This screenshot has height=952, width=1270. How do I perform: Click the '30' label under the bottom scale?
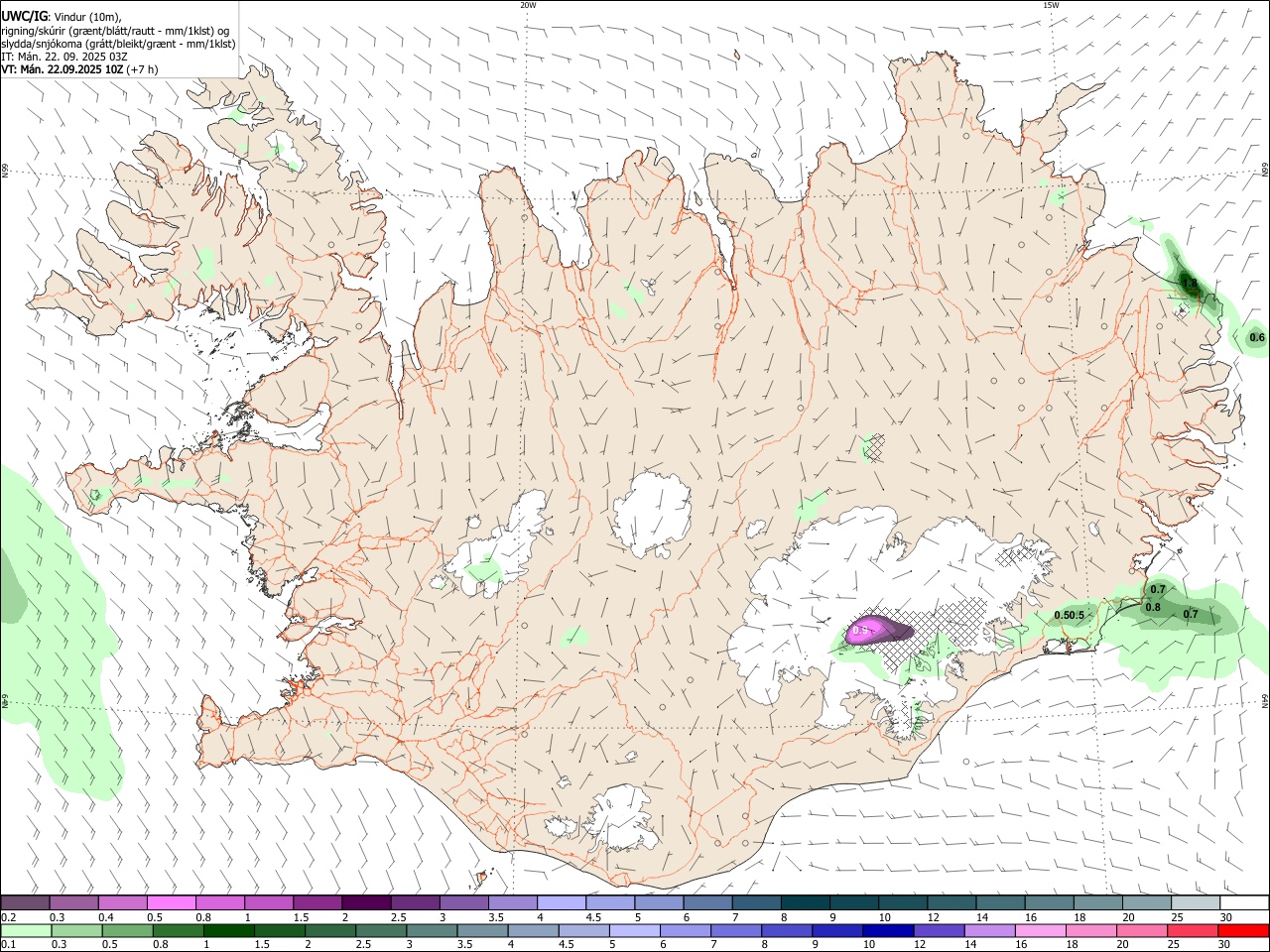(x=1226, y=945)
